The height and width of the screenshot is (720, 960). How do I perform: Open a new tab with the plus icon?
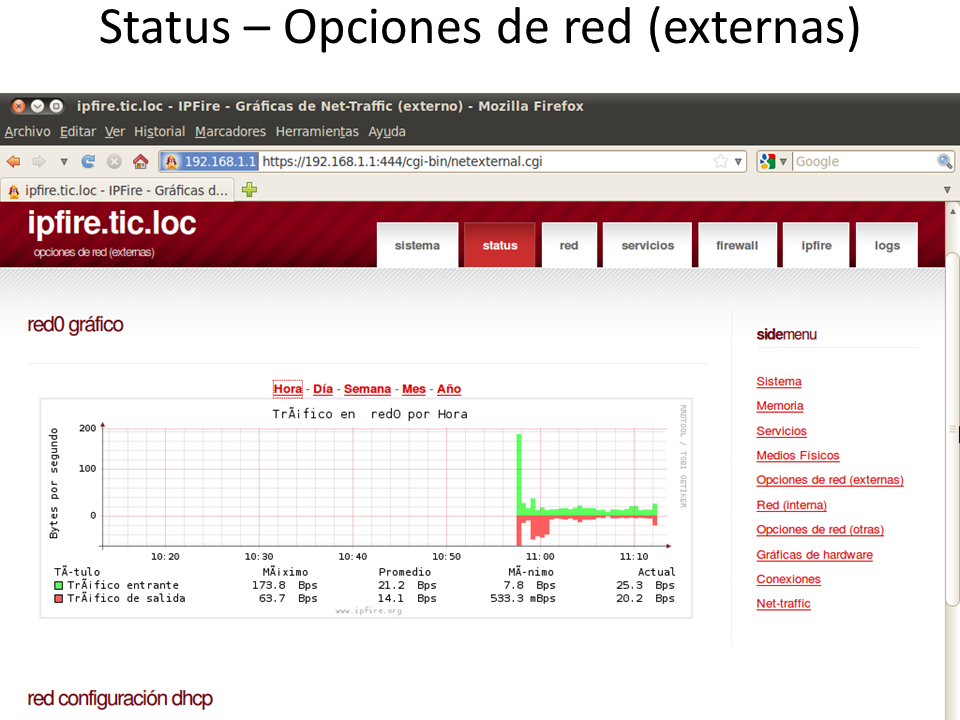coord(249,189)
